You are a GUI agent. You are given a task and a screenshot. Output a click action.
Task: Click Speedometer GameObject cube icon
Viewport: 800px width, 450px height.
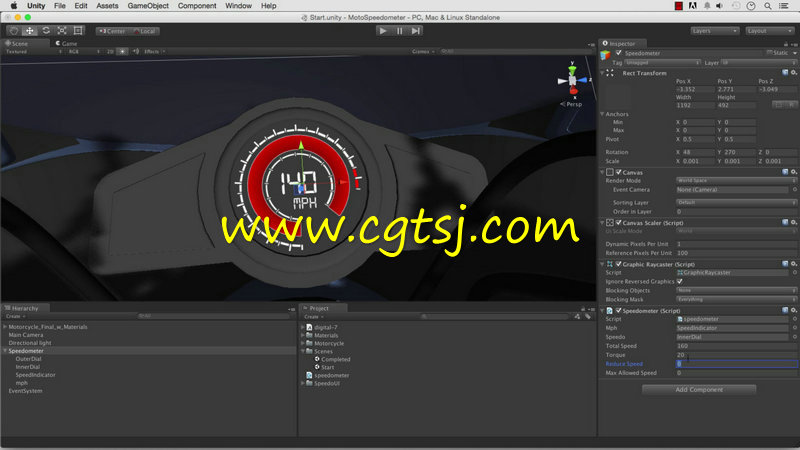tap(606, 55)
